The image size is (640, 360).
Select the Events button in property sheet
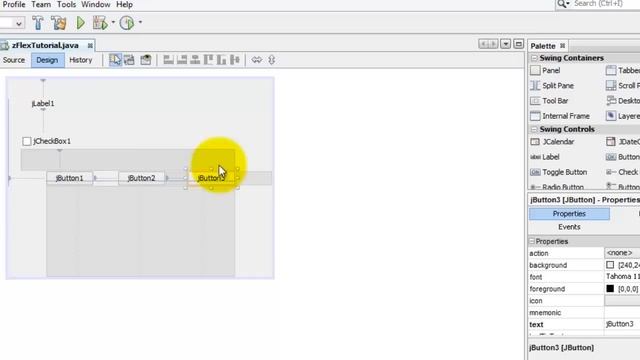(x=569, y=227)
